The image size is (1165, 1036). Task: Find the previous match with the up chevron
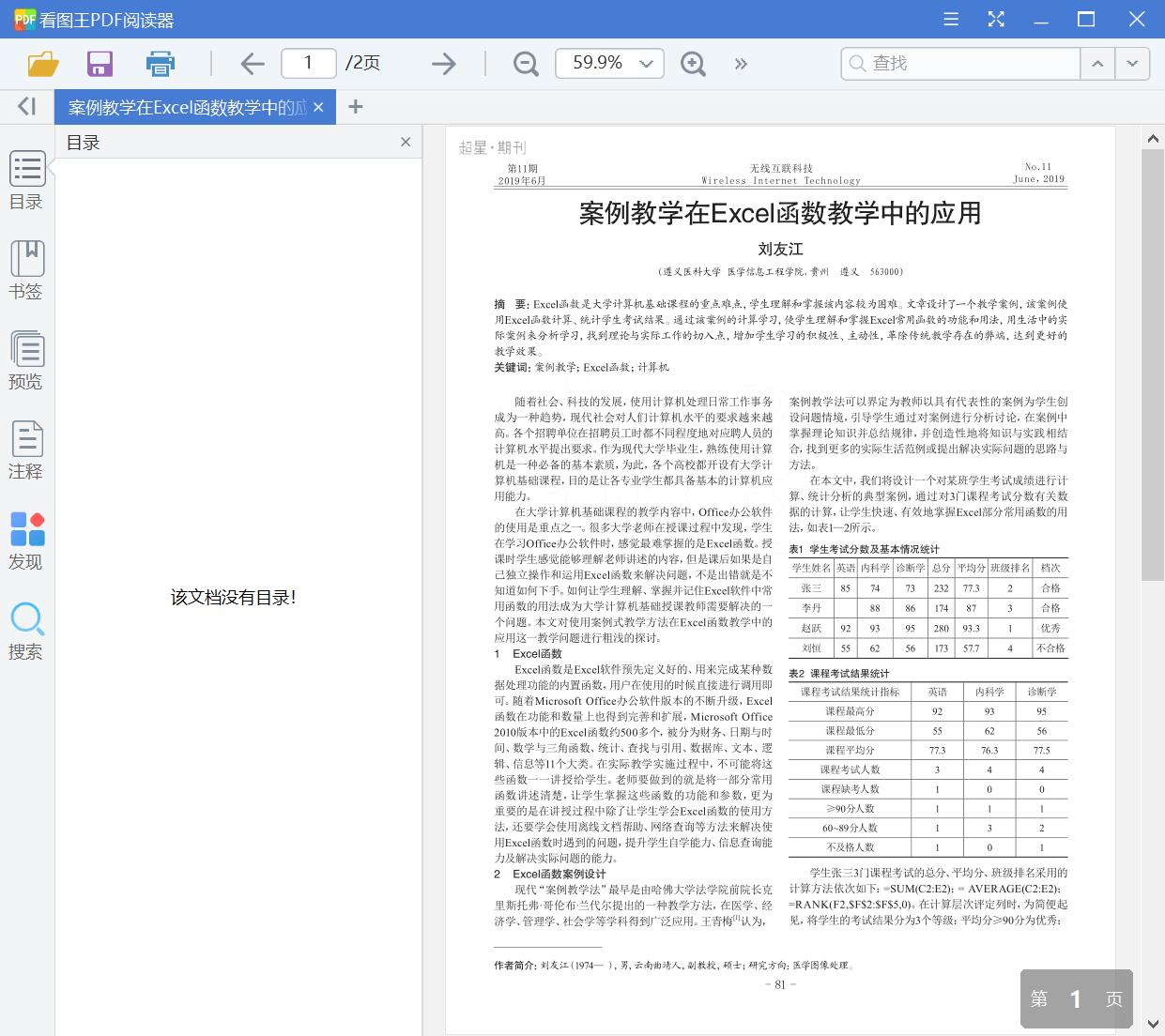[1097, 63]
